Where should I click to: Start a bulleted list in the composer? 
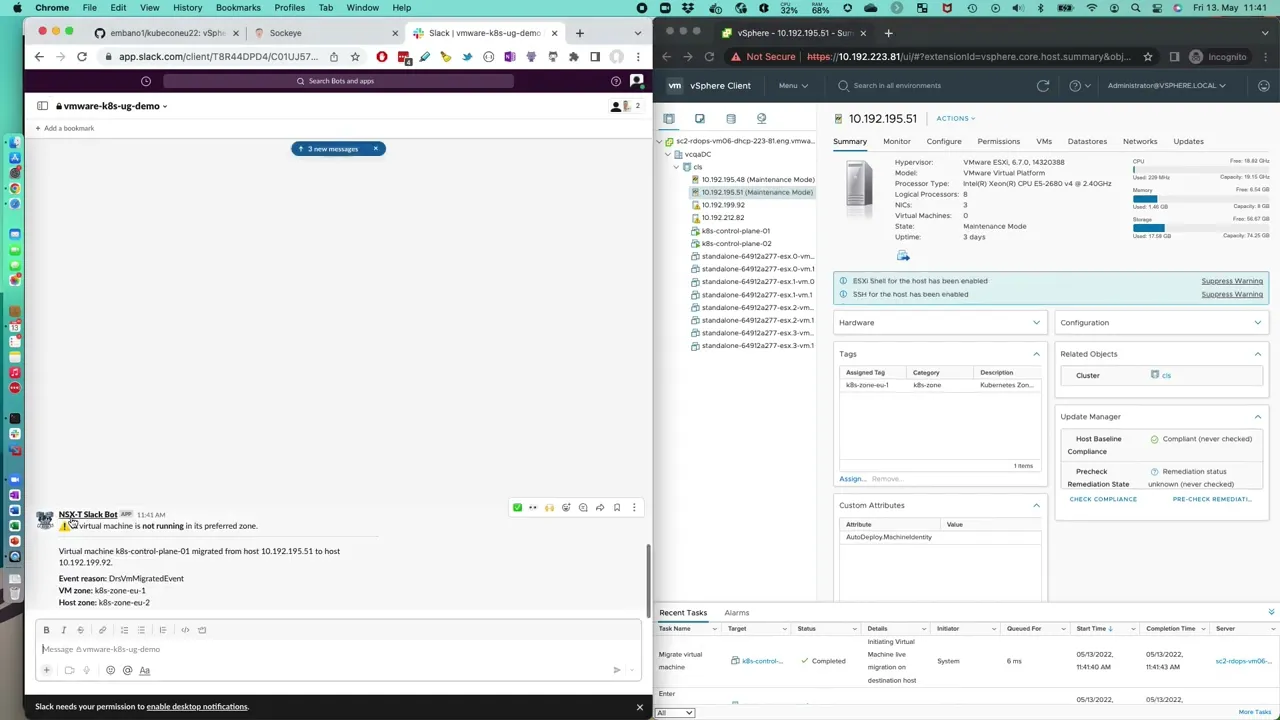[x=141, y=630]
